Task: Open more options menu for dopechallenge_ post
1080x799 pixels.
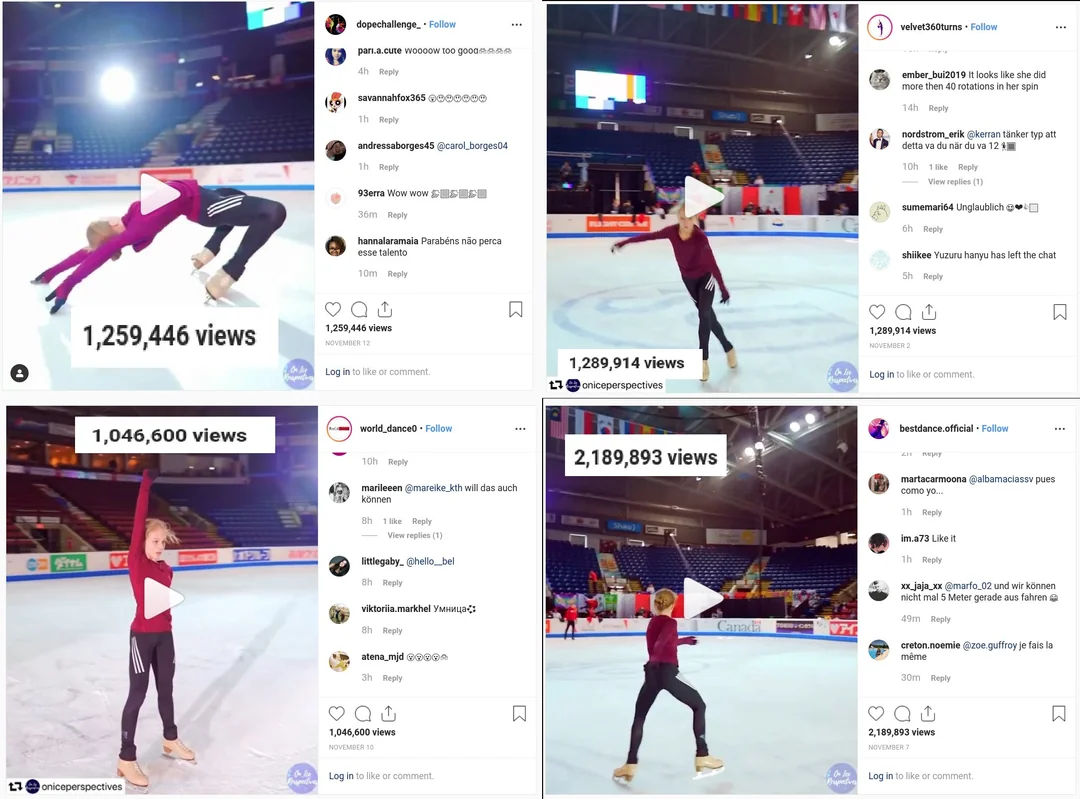Action: (517, 24)
